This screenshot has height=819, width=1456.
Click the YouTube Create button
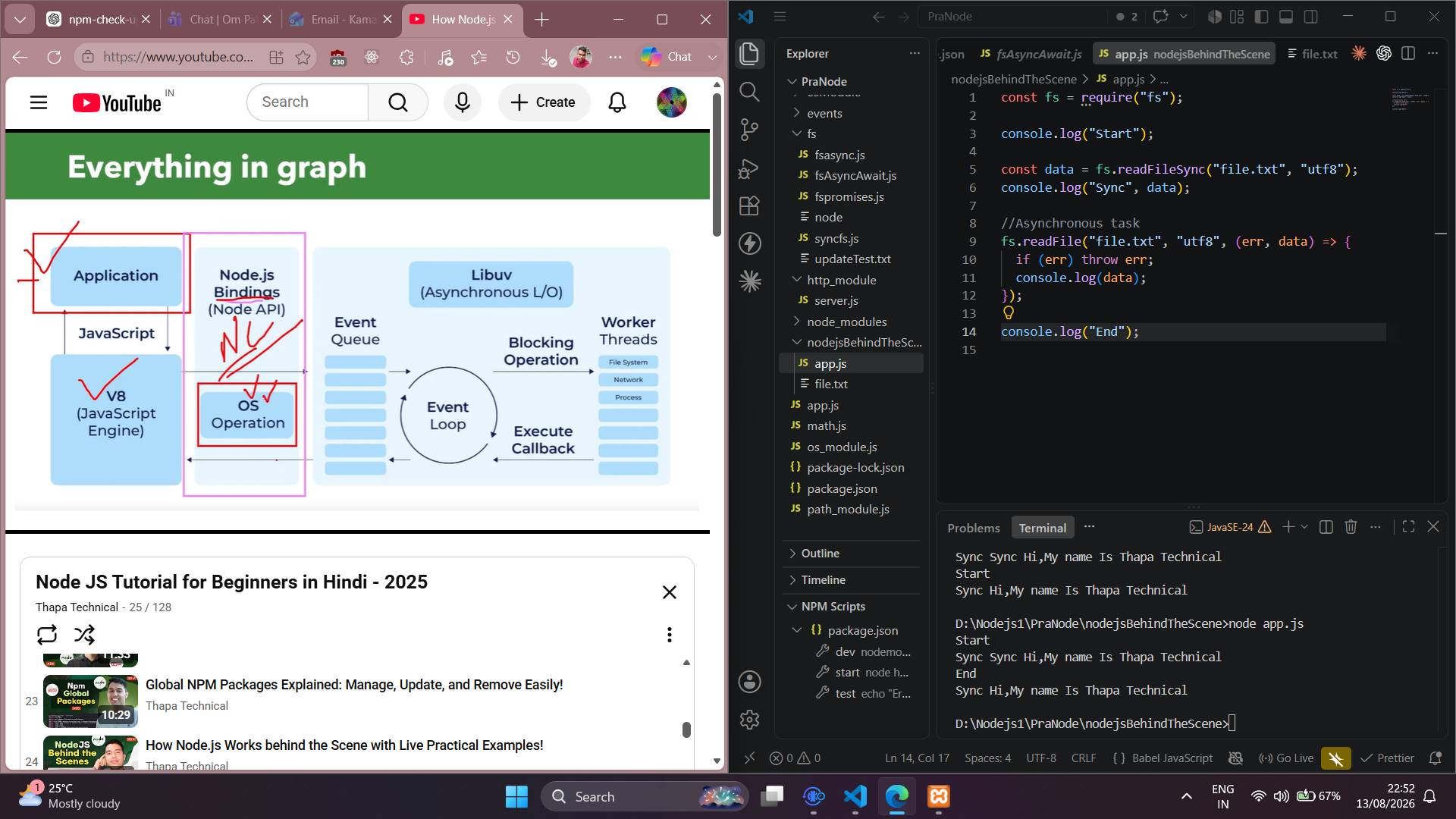point(544,102)
